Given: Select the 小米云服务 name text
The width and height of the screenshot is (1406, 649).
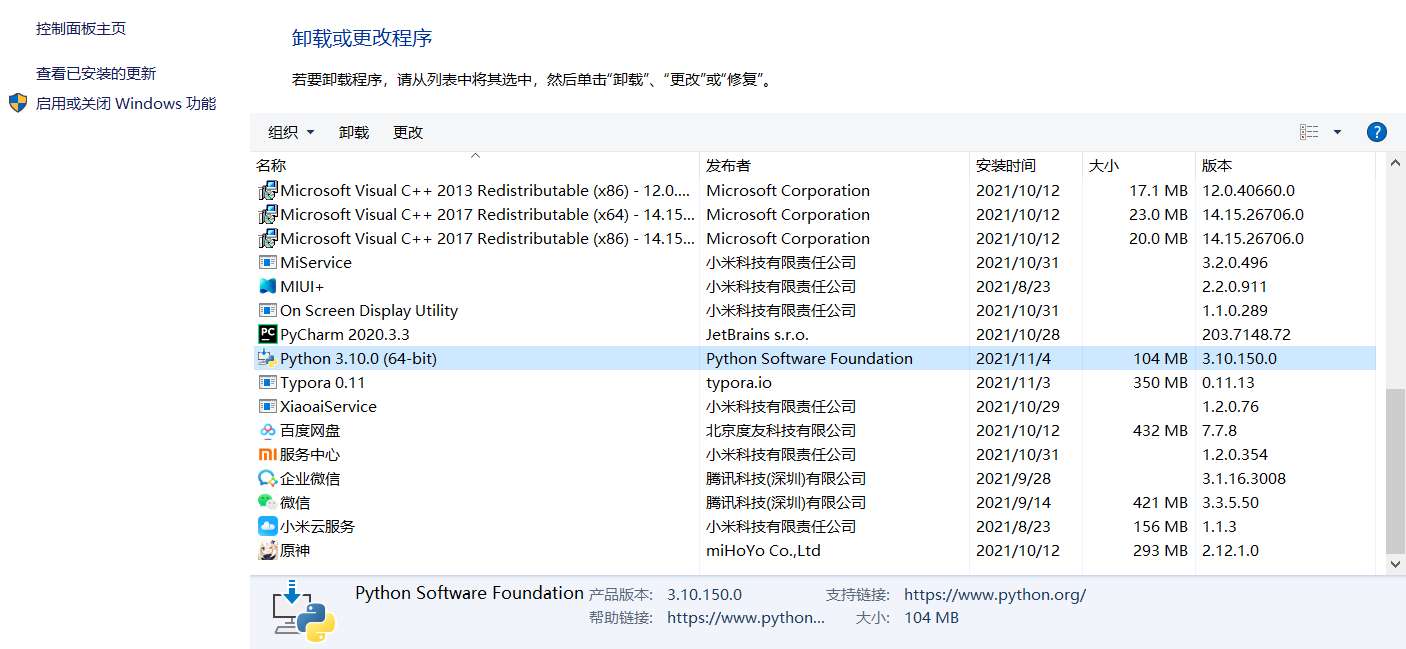Looking at the screenshot, I should point(317,526).
